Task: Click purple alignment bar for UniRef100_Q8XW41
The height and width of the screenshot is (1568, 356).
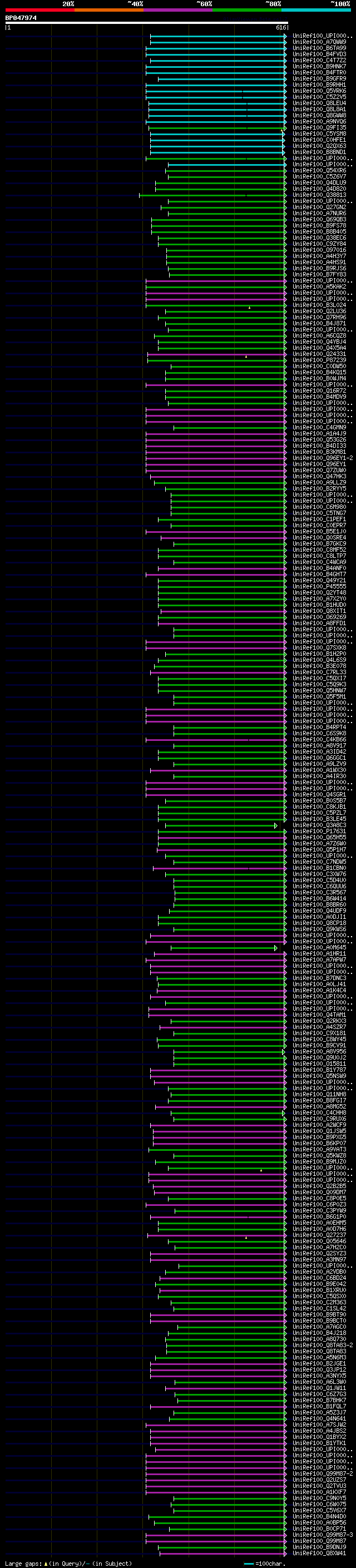Action: [x=222, y=1554]
